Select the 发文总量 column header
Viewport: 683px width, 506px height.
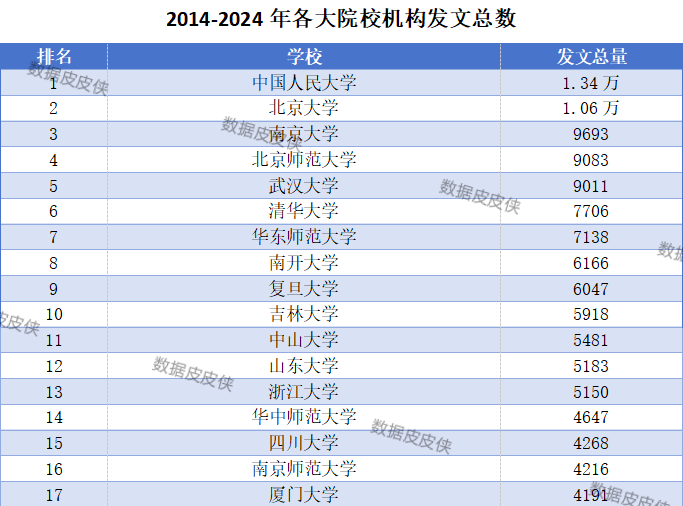tap(592, 57)
